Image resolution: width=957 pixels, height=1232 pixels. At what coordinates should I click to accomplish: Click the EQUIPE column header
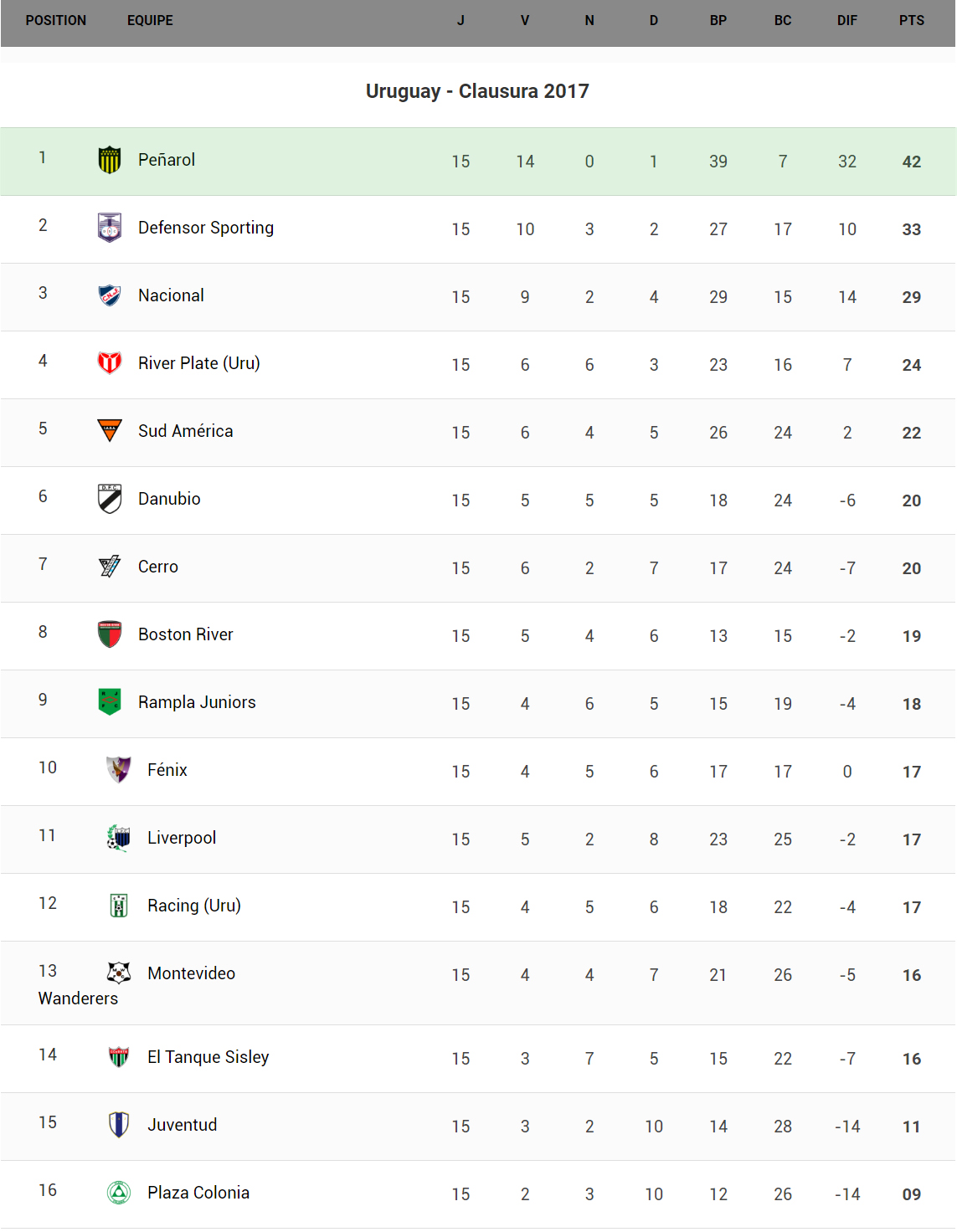tap(150, 20)
